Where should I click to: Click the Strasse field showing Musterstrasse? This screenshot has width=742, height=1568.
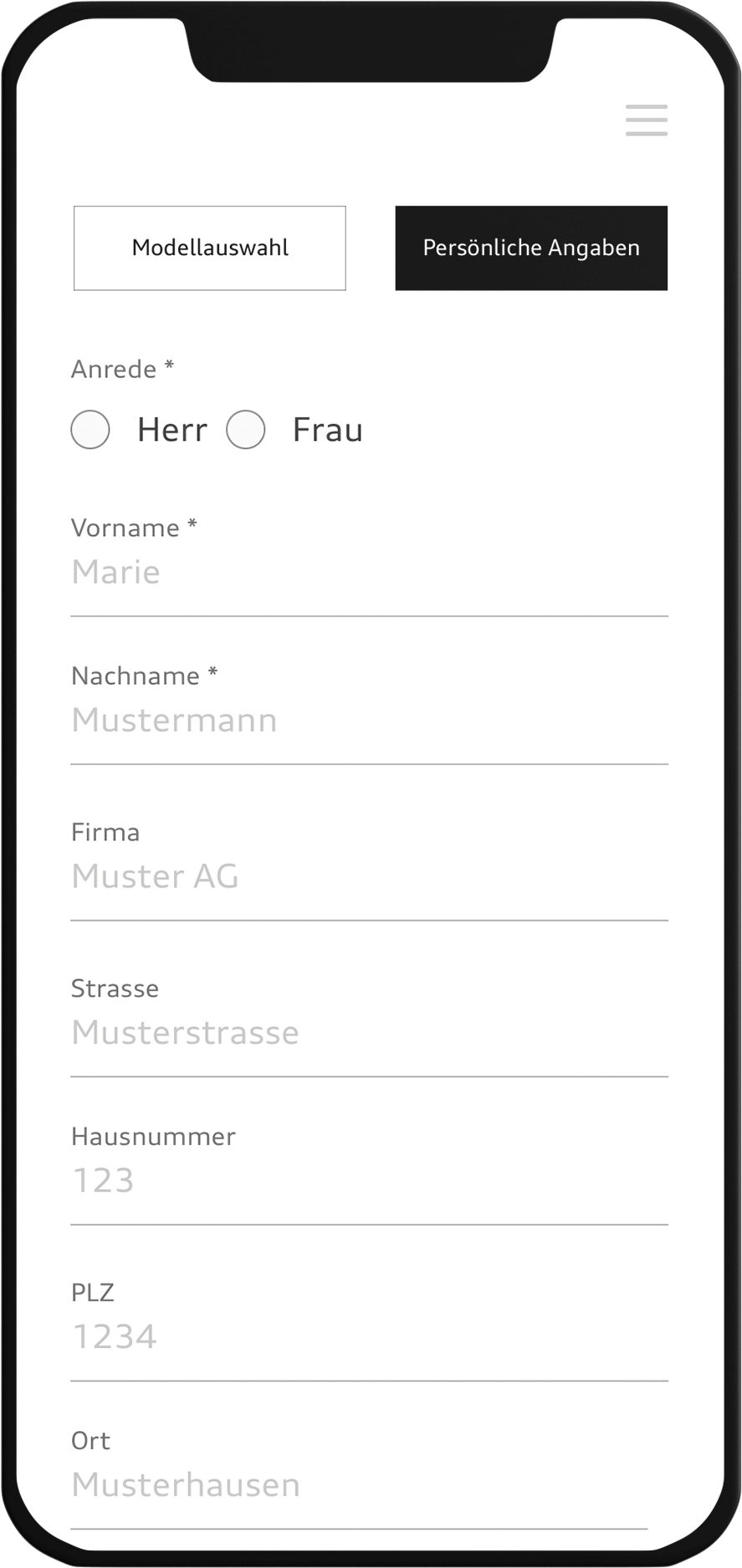point(368,1034)
